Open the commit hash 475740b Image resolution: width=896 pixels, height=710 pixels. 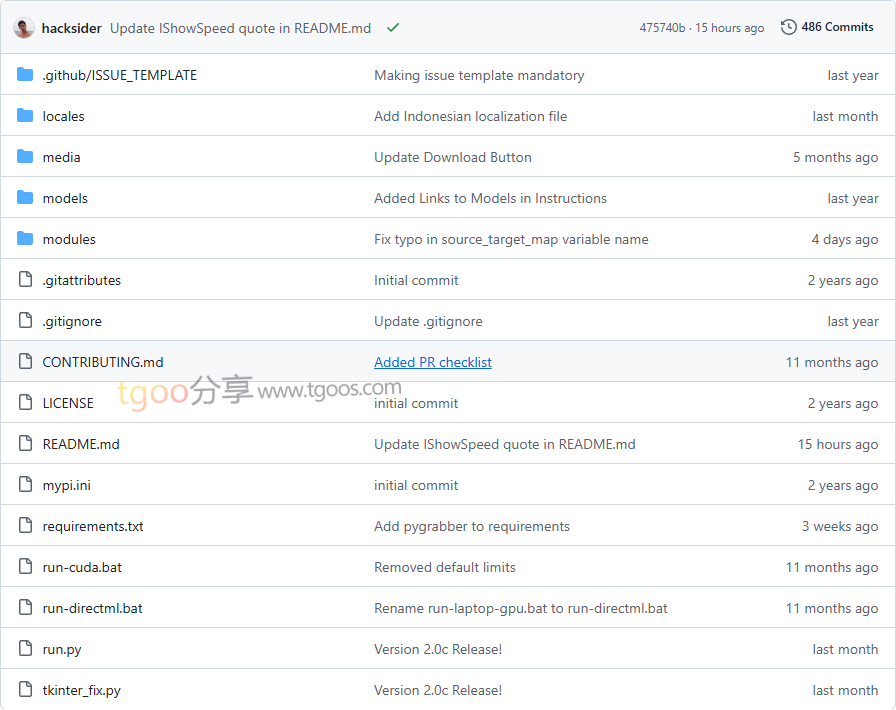pos(662,28)
